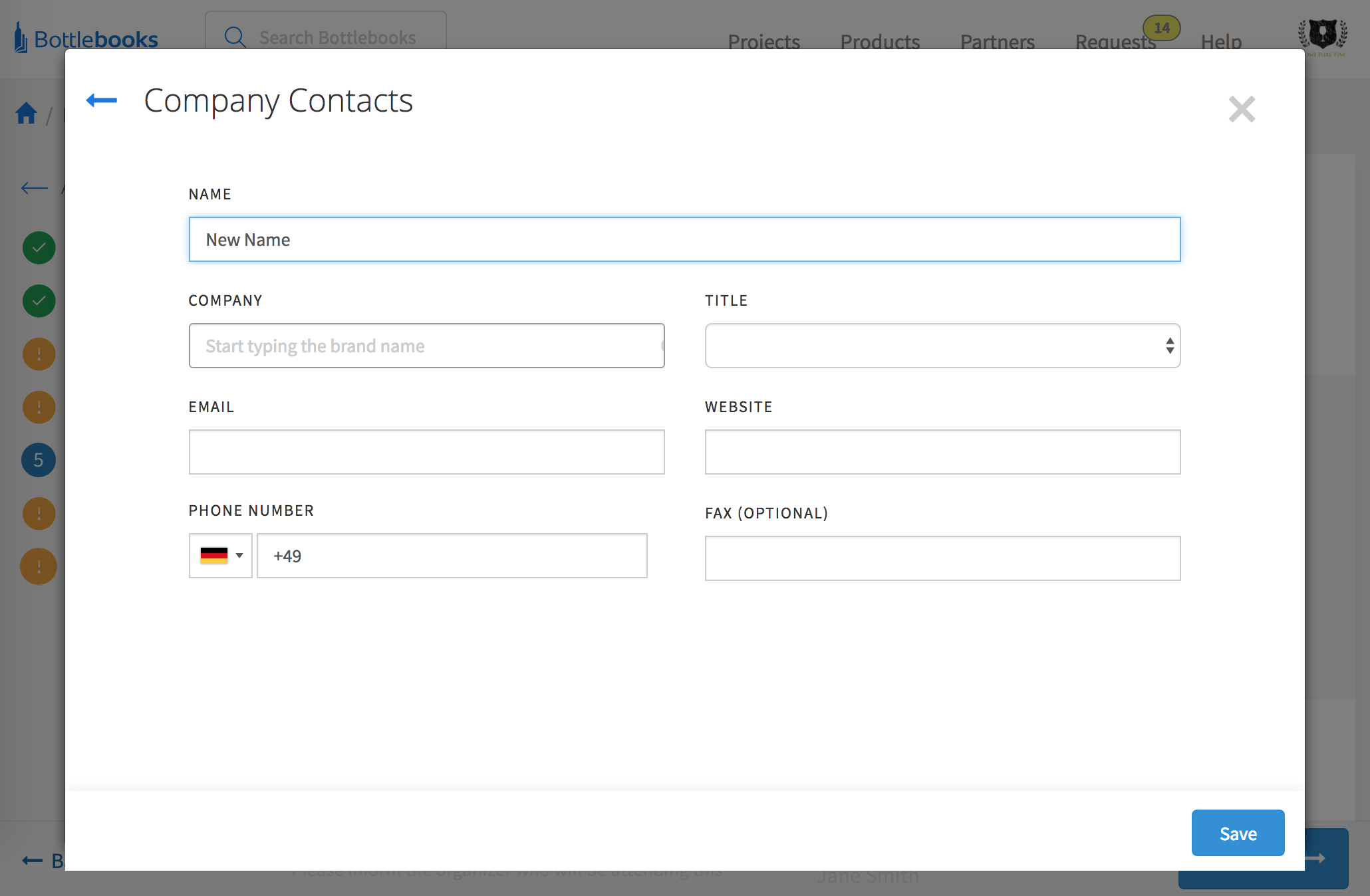Open Requests with 14 badge
Screen dimensions: 1370x896
click(x=1115, y=41)
